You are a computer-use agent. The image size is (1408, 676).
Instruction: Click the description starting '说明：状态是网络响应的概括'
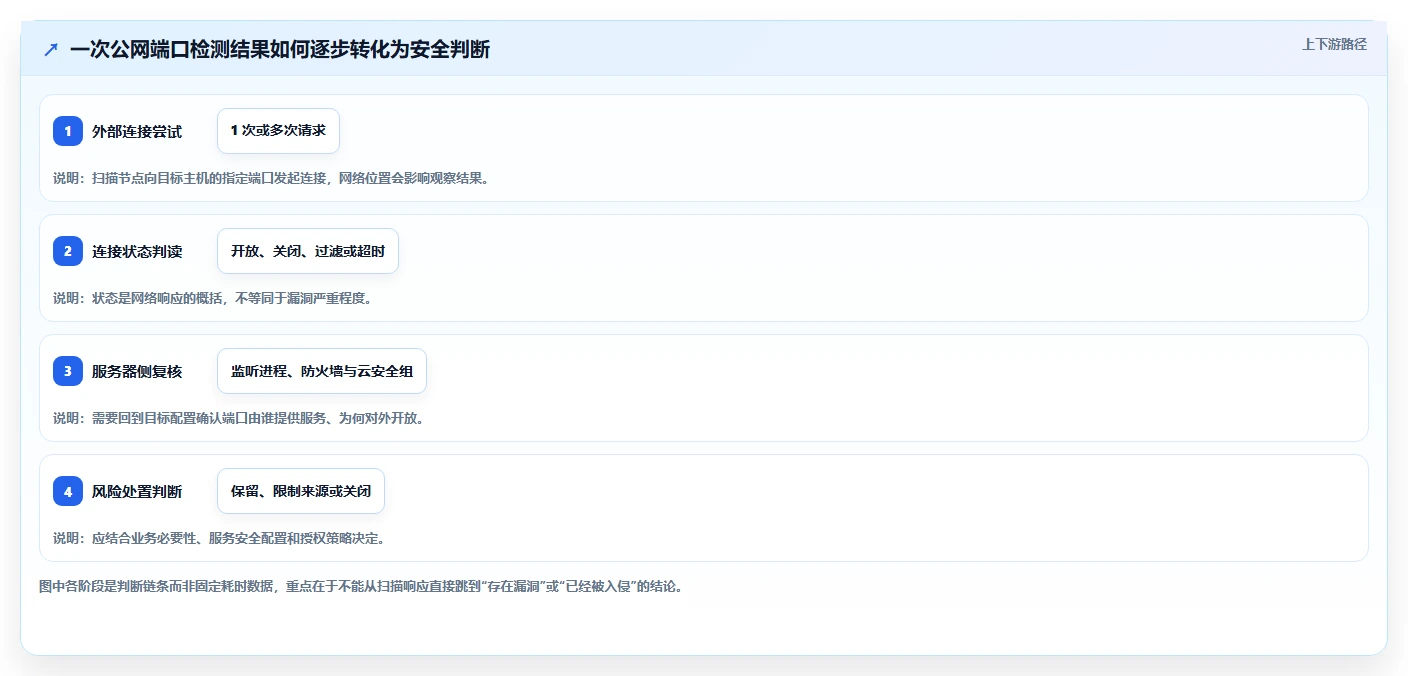coord(212,298)
